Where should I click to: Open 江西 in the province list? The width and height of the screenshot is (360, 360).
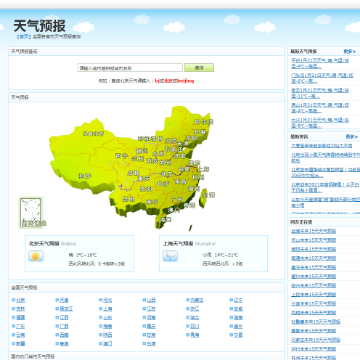(64, 318)
